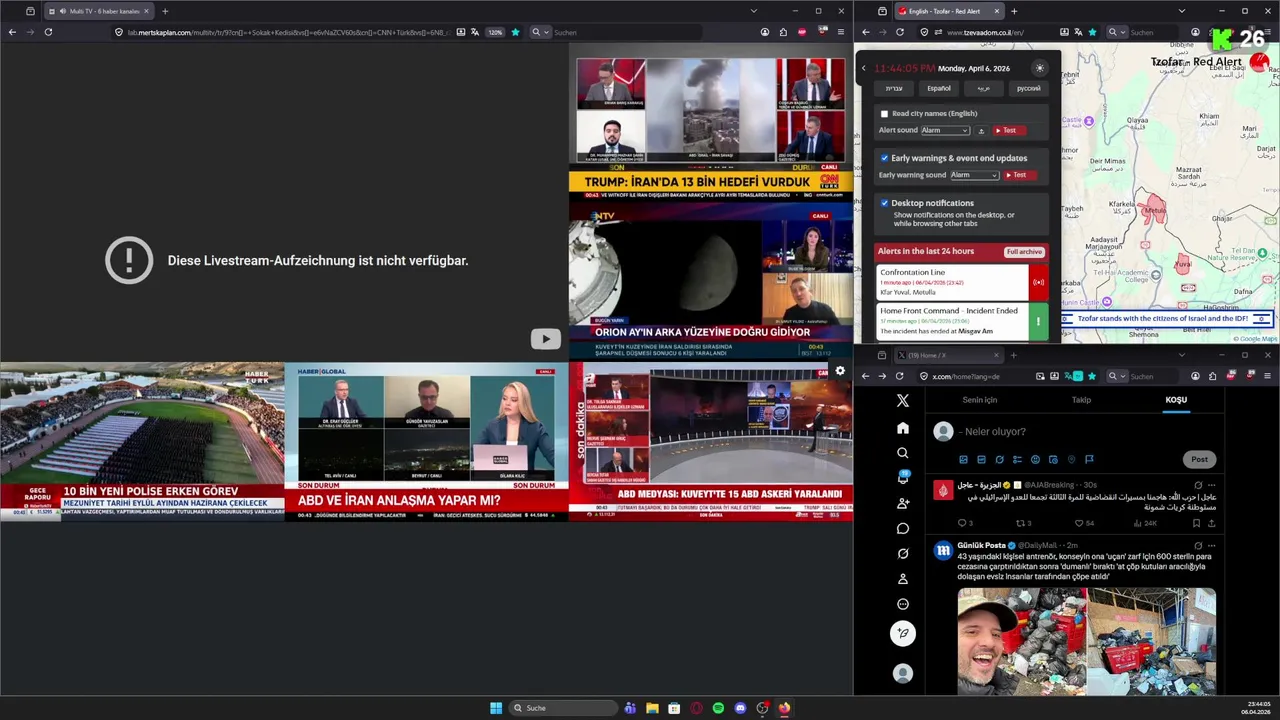
Task: Open the Full archive of alerts
Action: pos(1024,252)
